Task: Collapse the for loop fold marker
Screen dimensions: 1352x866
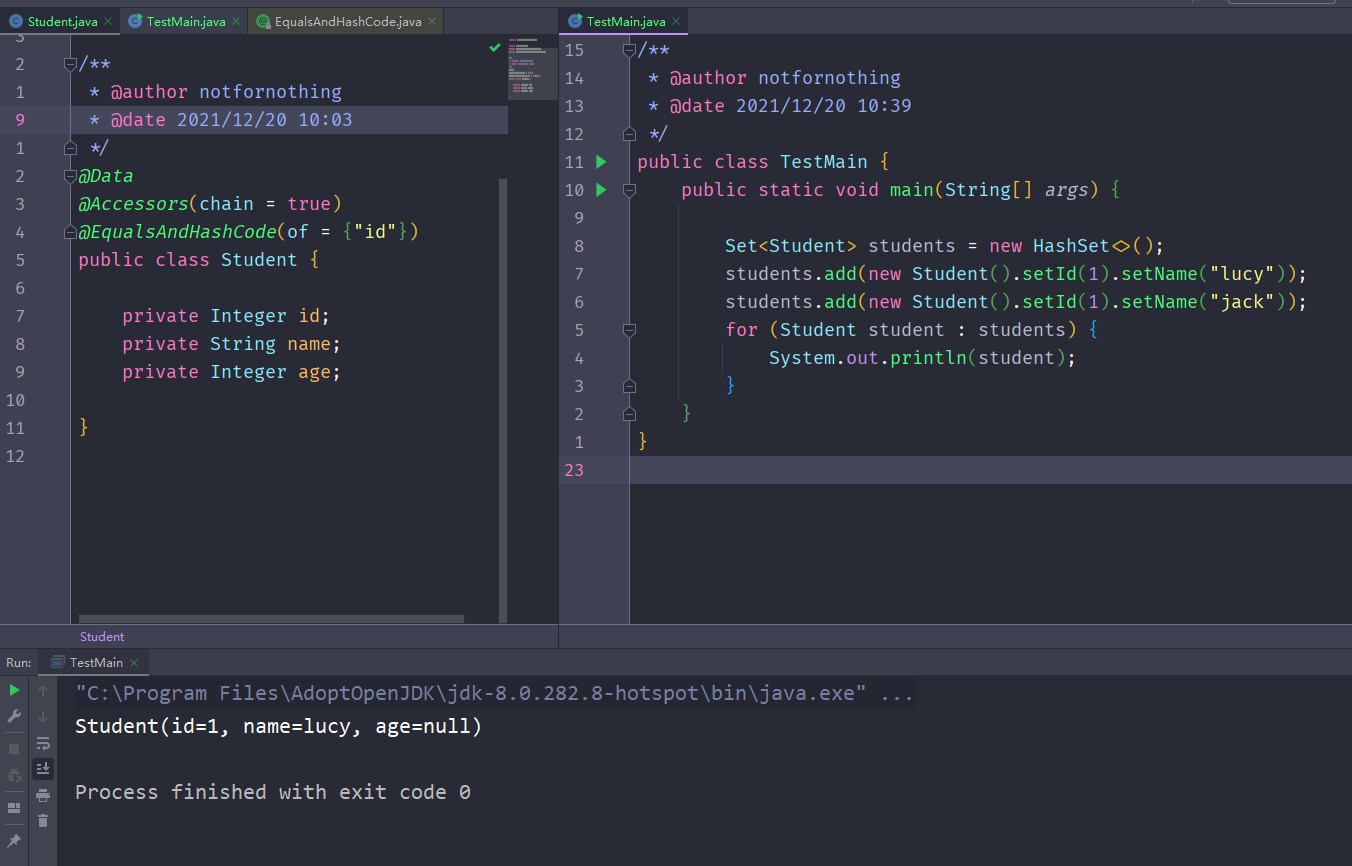Action: pyautogui.click(x=629, y=330)
